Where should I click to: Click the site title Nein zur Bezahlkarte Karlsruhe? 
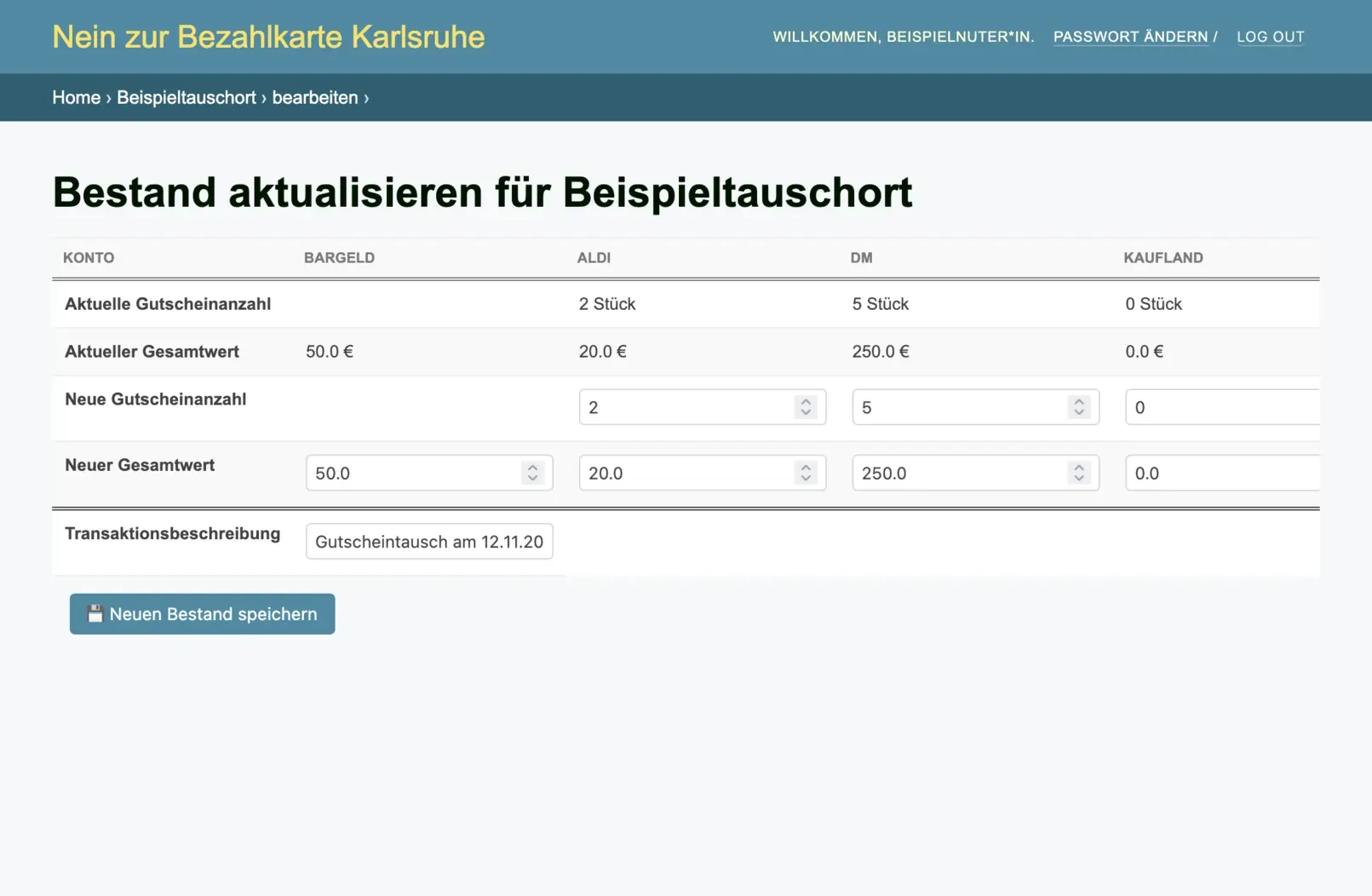coord(268,37)
